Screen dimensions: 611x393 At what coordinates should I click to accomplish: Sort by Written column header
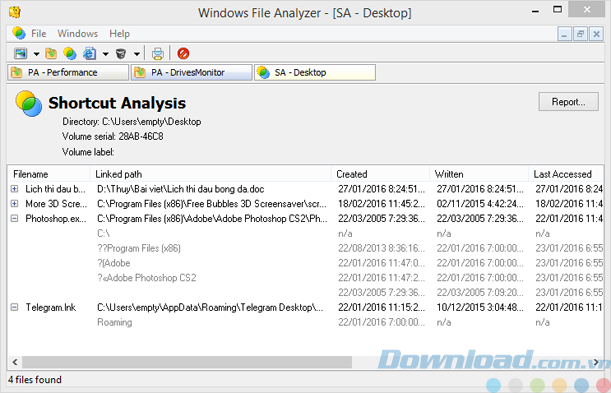(x=479, y=174)
